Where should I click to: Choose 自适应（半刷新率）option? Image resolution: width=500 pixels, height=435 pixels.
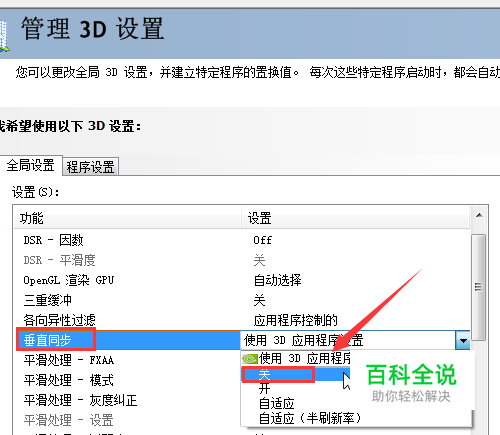[x=310, y=418]
